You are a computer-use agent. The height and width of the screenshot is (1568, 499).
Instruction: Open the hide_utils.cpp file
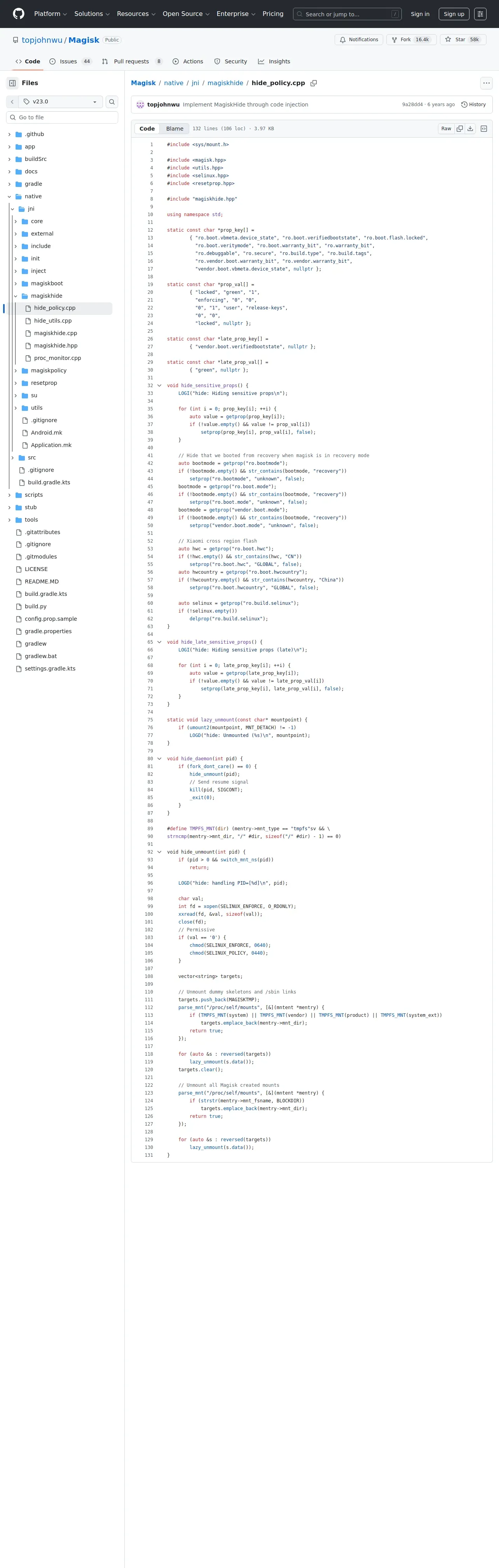tap(53, 321)
